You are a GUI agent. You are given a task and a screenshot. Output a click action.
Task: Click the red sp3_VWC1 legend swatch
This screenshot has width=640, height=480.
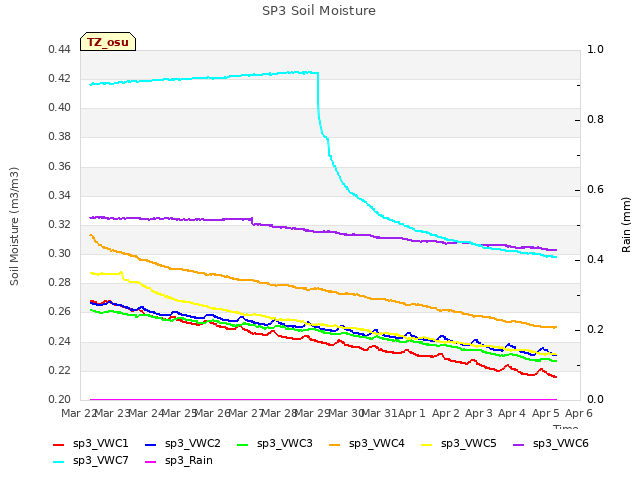(59, 444)
